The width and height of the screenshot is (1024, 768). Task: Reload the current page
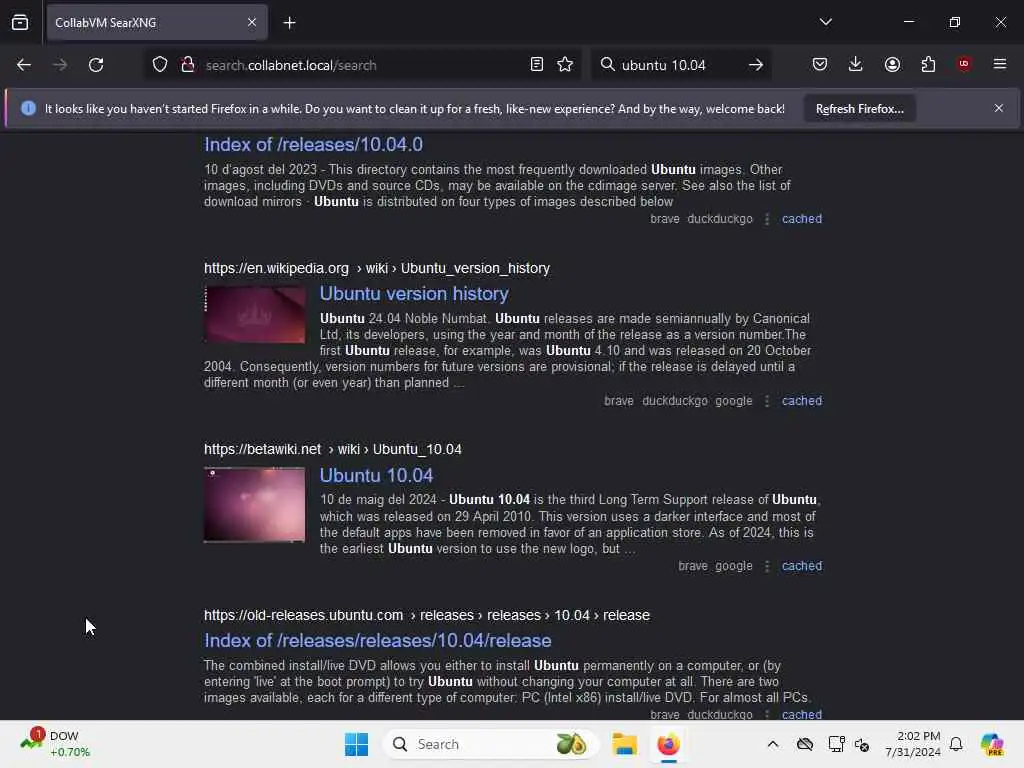[x=96, y=65]
